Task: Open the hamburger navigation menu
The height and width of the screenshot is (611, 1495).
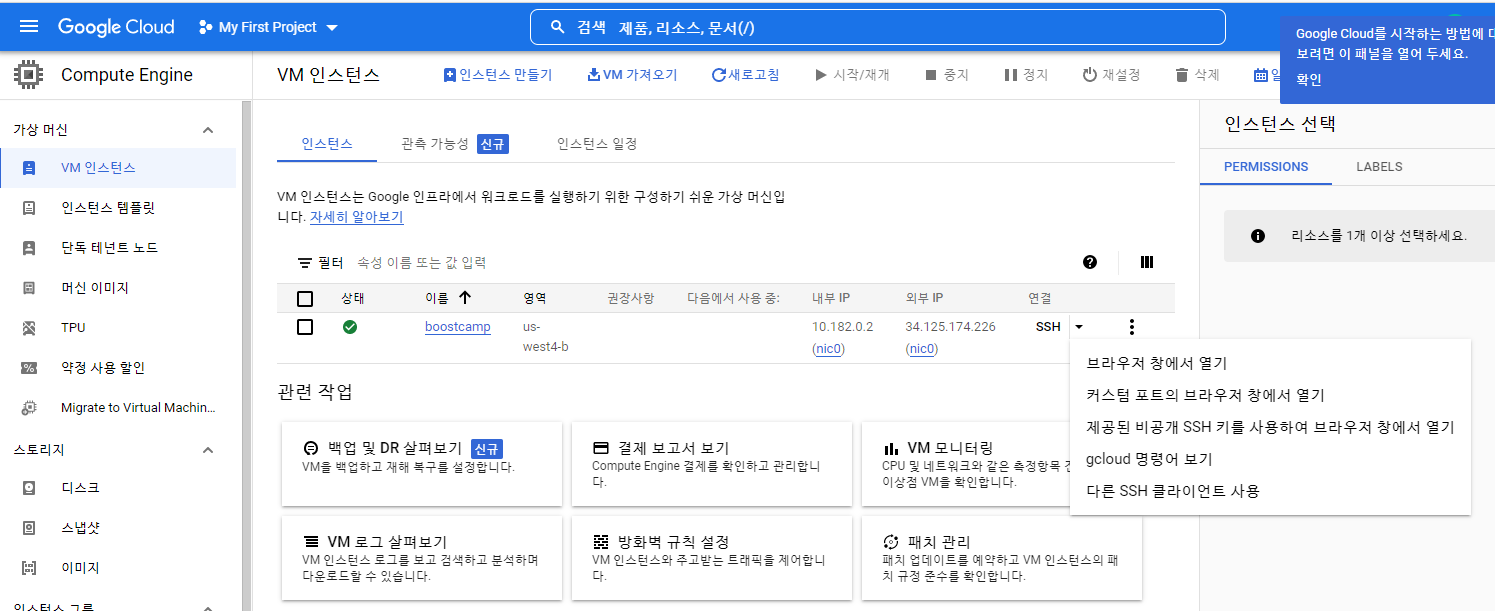Action: 29,27
